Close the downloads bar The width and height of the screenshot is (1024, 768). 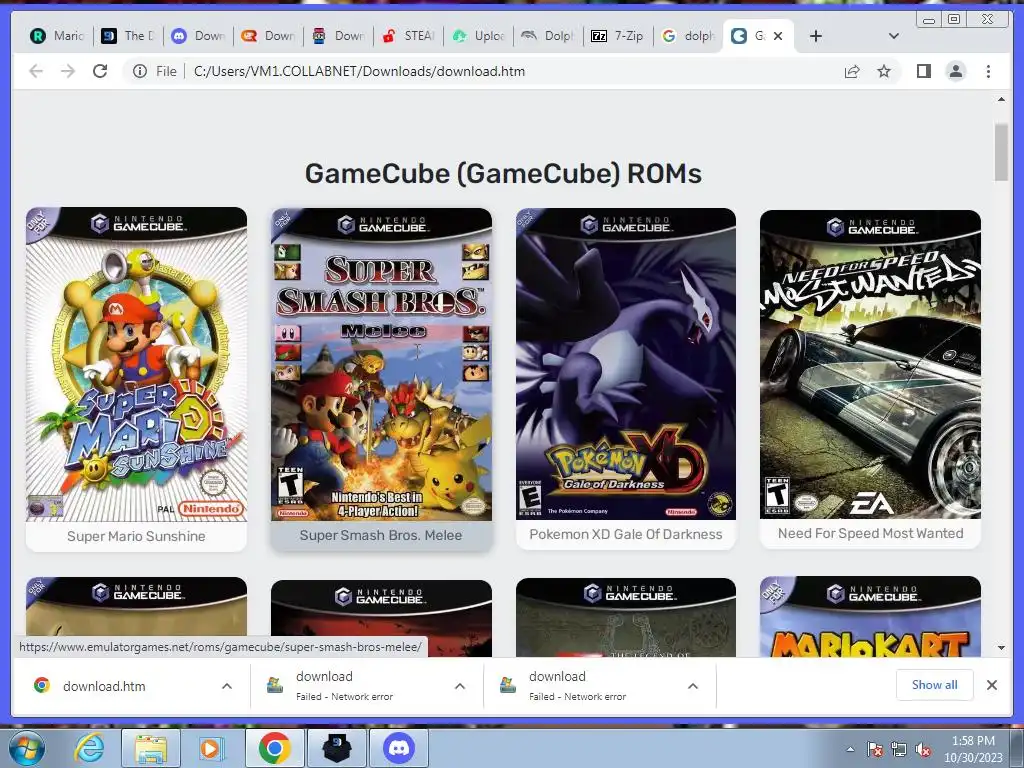[x=991, y=684]
